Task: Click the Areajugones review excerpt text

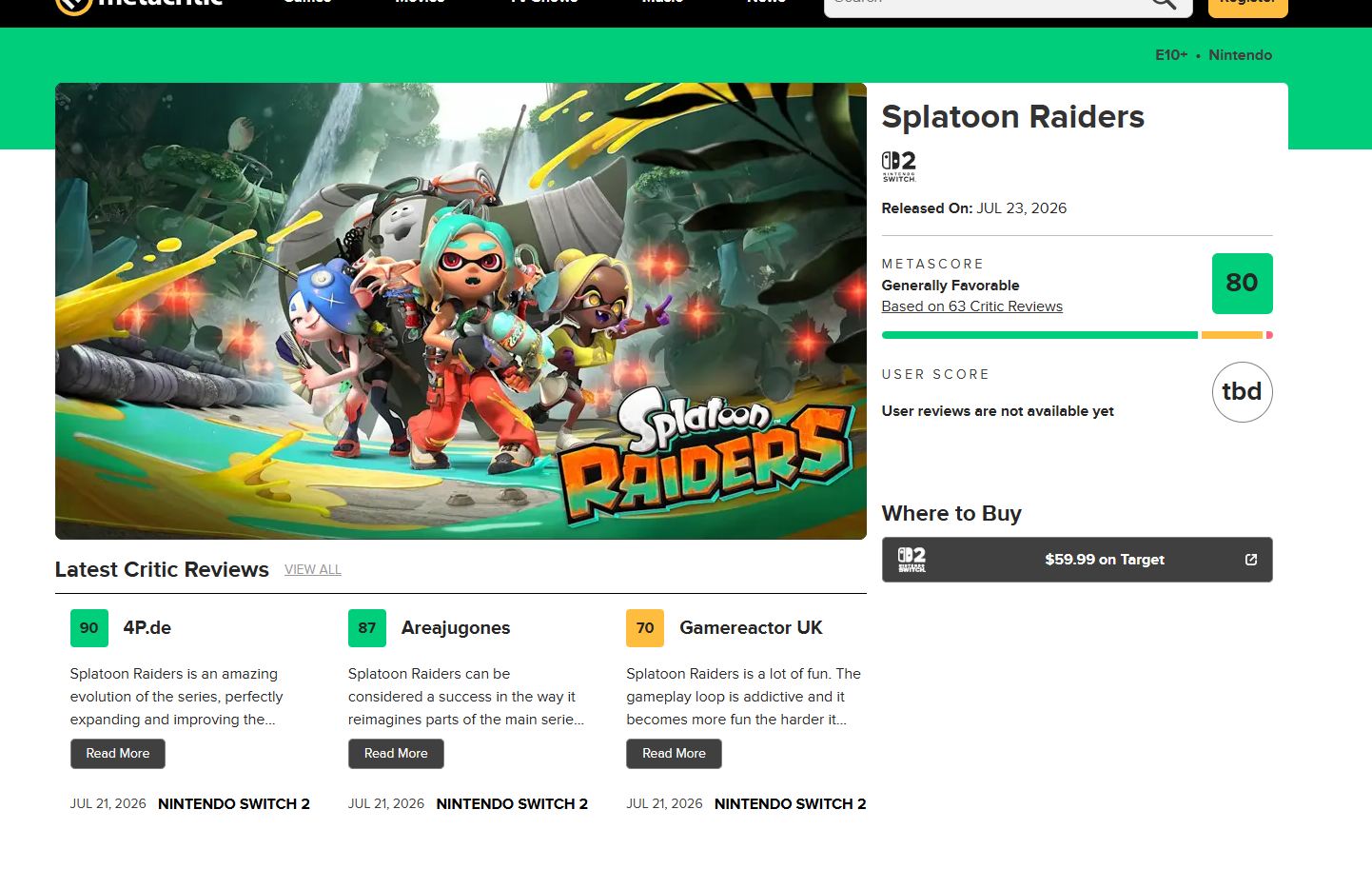Action: [x=466, y=697]
